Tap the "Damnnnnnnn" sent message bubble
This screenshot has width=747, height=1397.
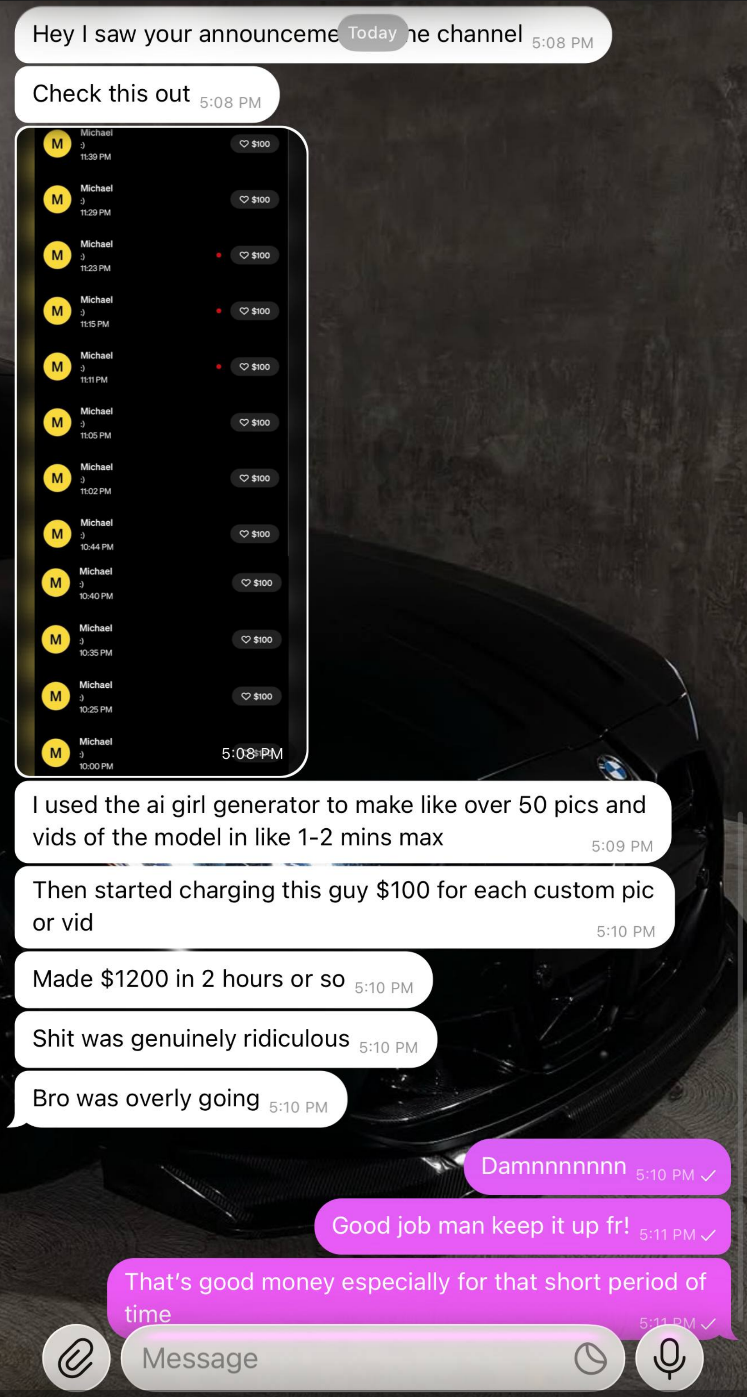tap(598, 1167)
